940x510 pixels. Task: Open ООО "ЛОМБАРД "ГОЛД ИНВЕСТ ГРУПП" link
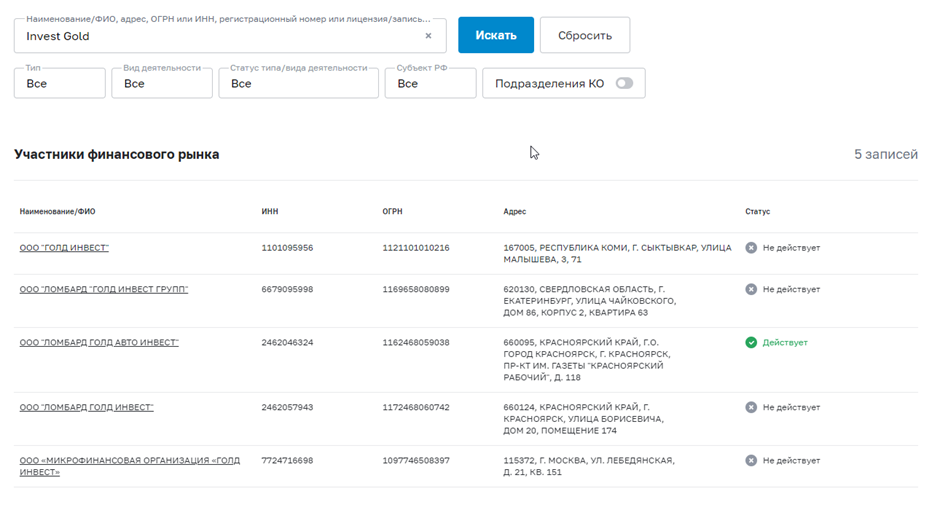click(104, 289)
